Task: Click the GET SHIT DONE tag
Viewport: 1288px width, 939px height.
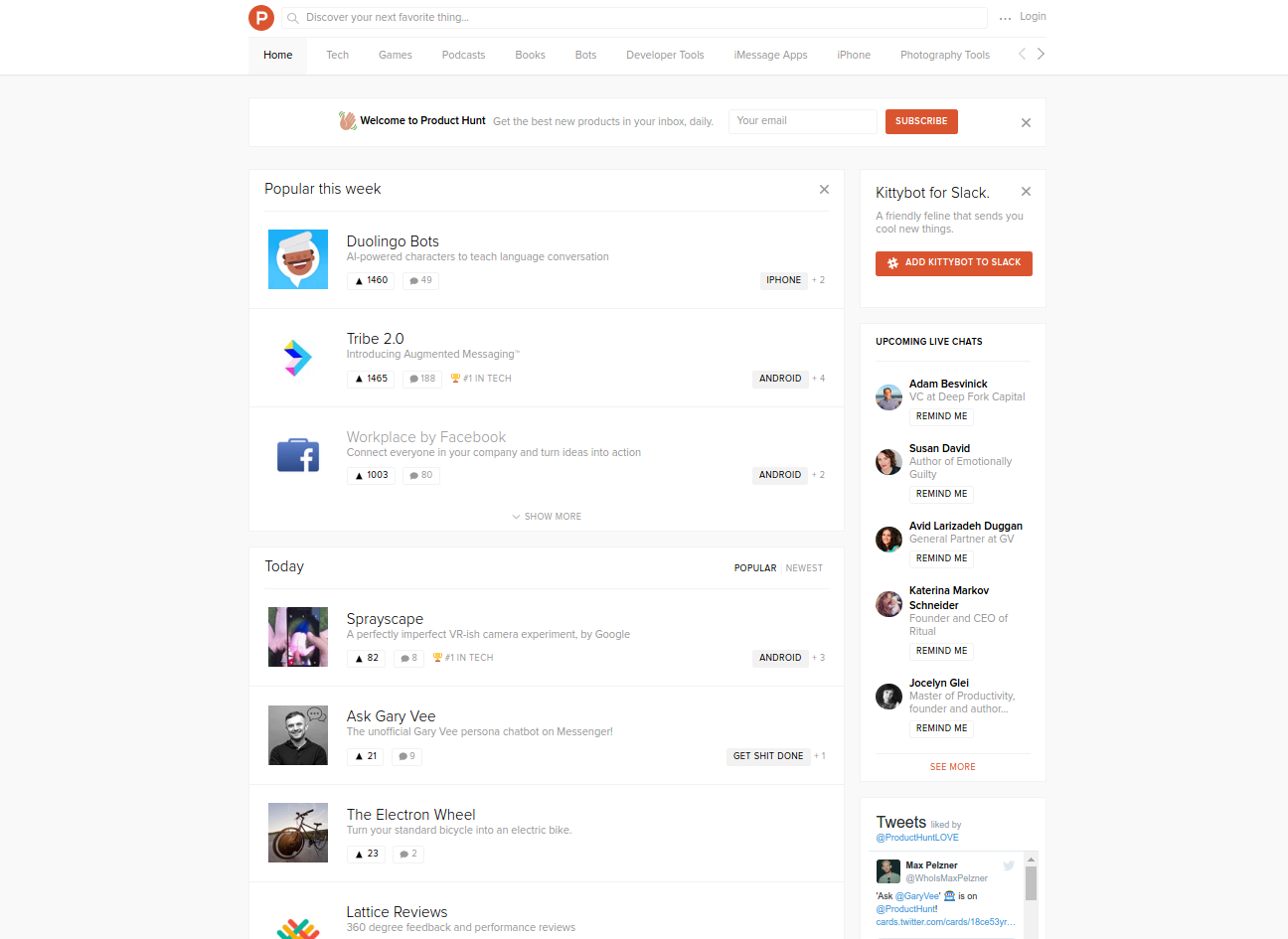Action: (x=768, y=757)
